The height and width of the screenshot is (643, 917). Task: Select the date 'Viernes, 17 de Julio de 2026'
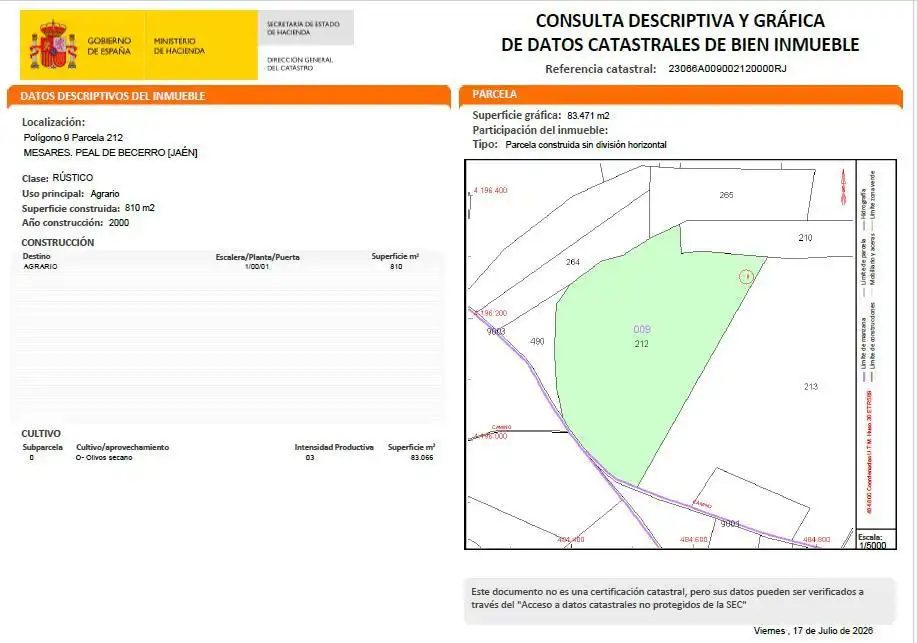813,631
